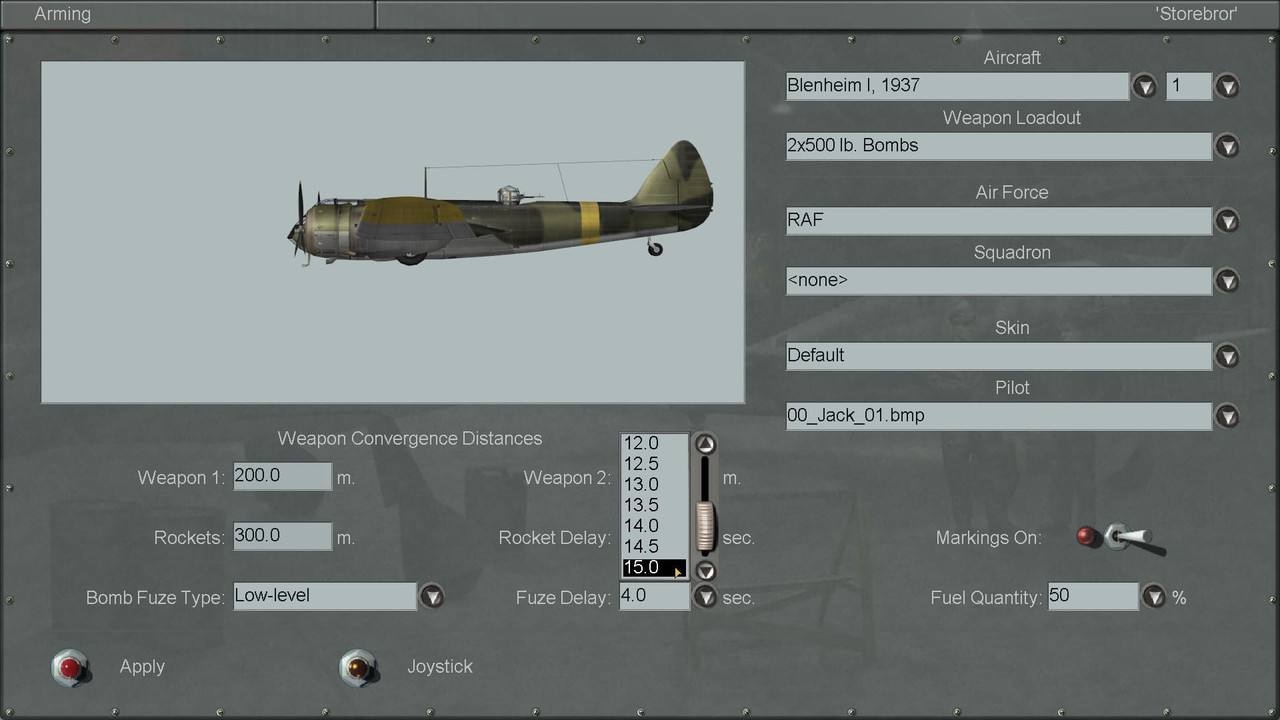1280x720 pixels.
Task: Select 14.5 in the delay list
Action: (x=654, y=547)
